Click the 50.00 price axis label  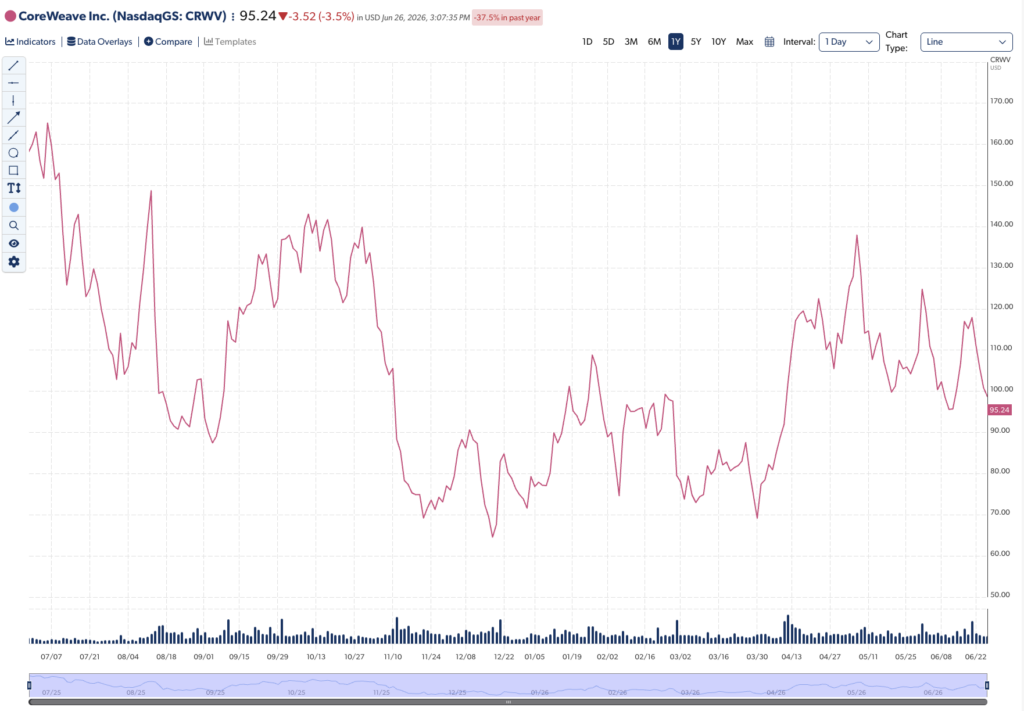coord(1001,595)
